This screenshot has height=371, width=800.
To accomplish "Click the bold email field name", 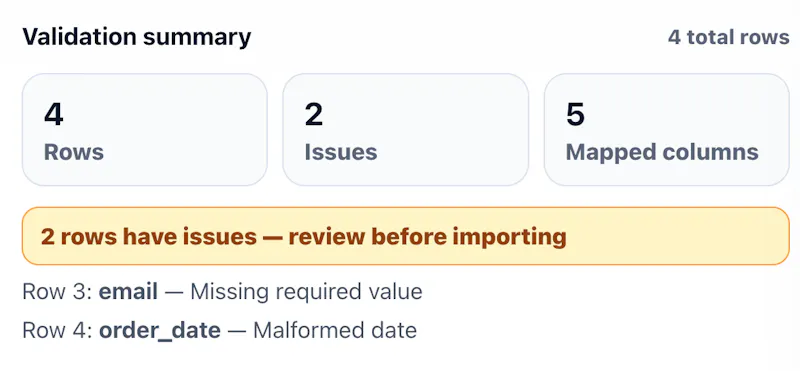I will coord(128,292).
